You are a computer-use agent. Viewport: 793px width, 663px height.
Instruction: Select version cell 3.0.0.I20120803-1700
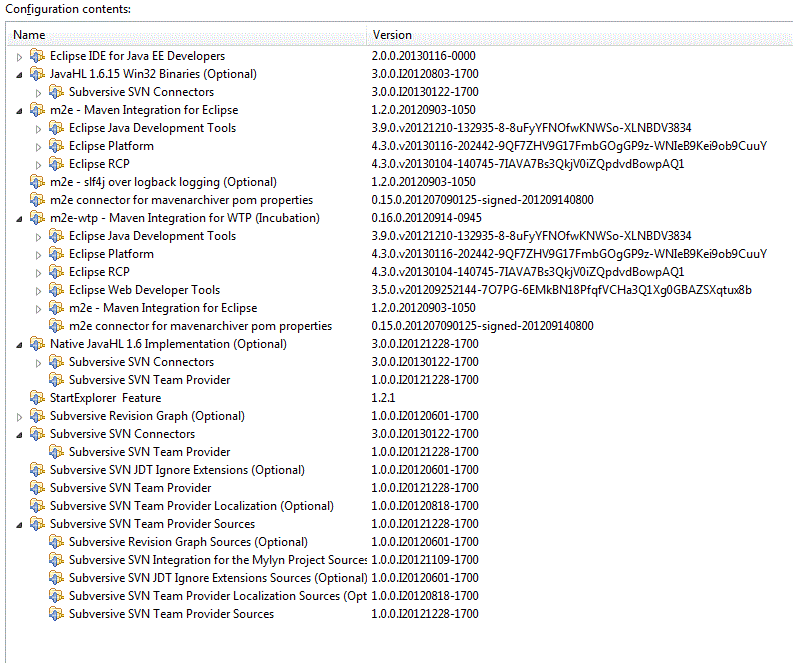[425, 74]
